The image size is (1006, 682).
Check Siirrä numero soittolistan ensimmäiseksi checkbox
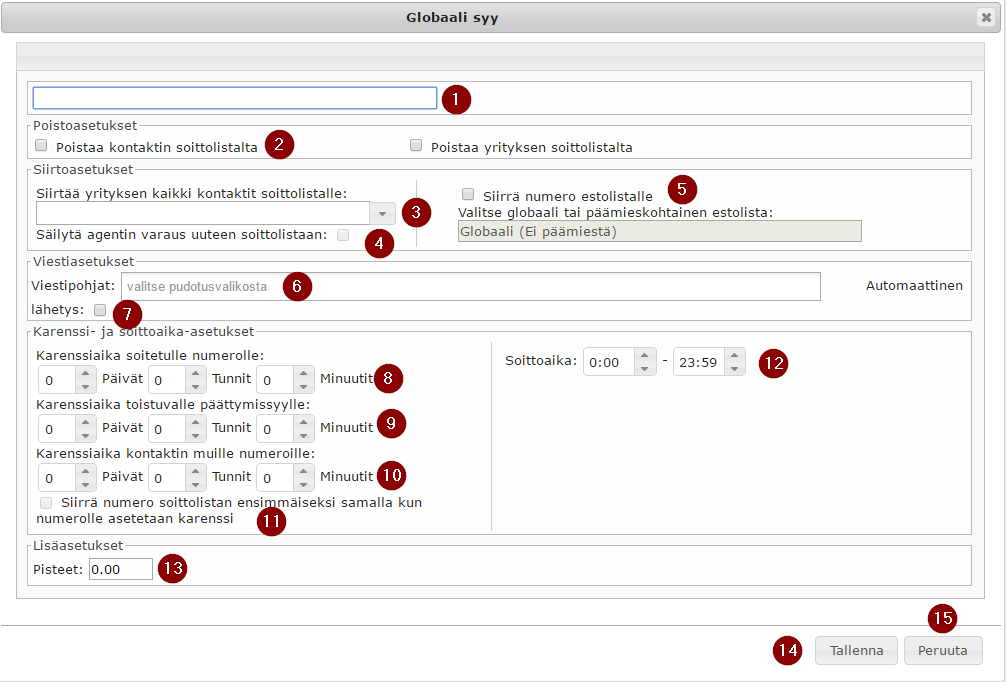point(46,502)
